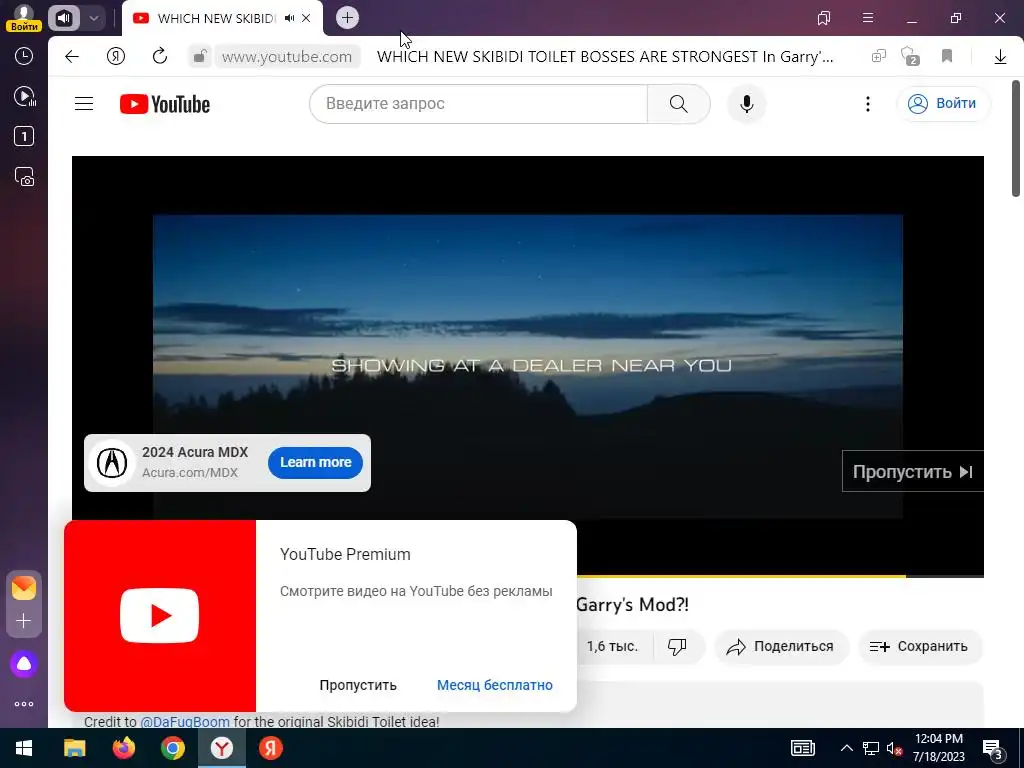
Task: Share the video with Поделиться
Action: [781, 647]
